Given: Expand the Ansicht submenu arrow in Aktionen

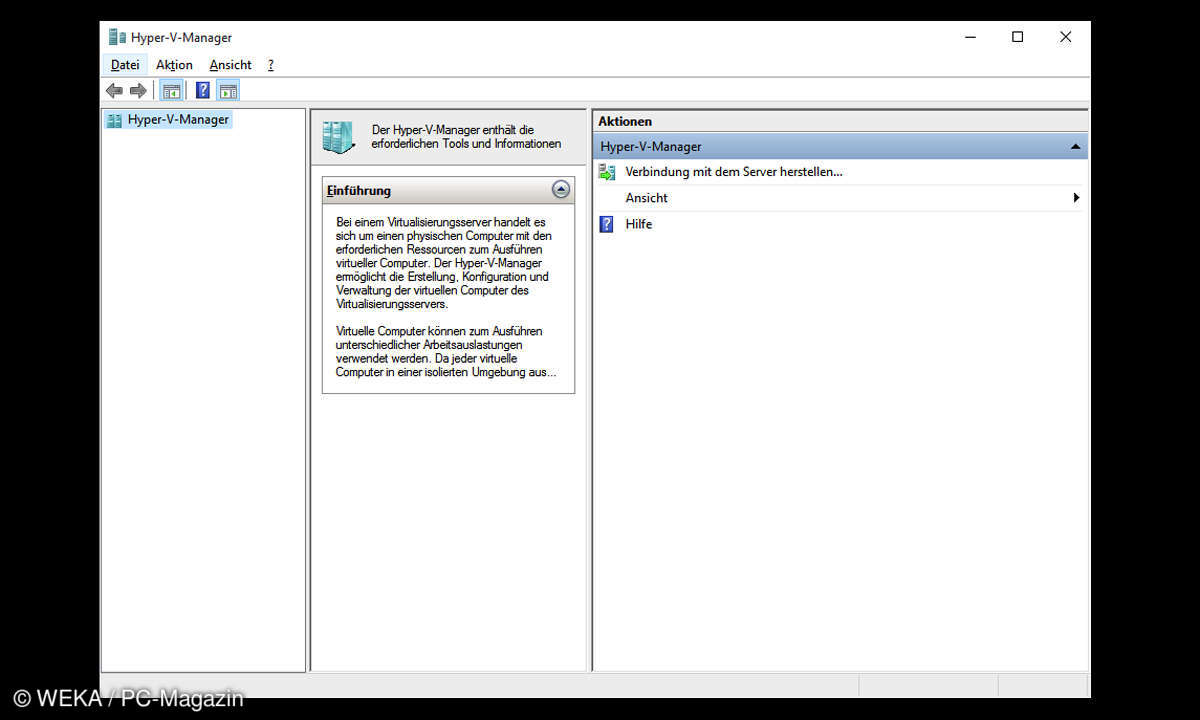Looking at the screenshot, I should (x=1076, y=198).
